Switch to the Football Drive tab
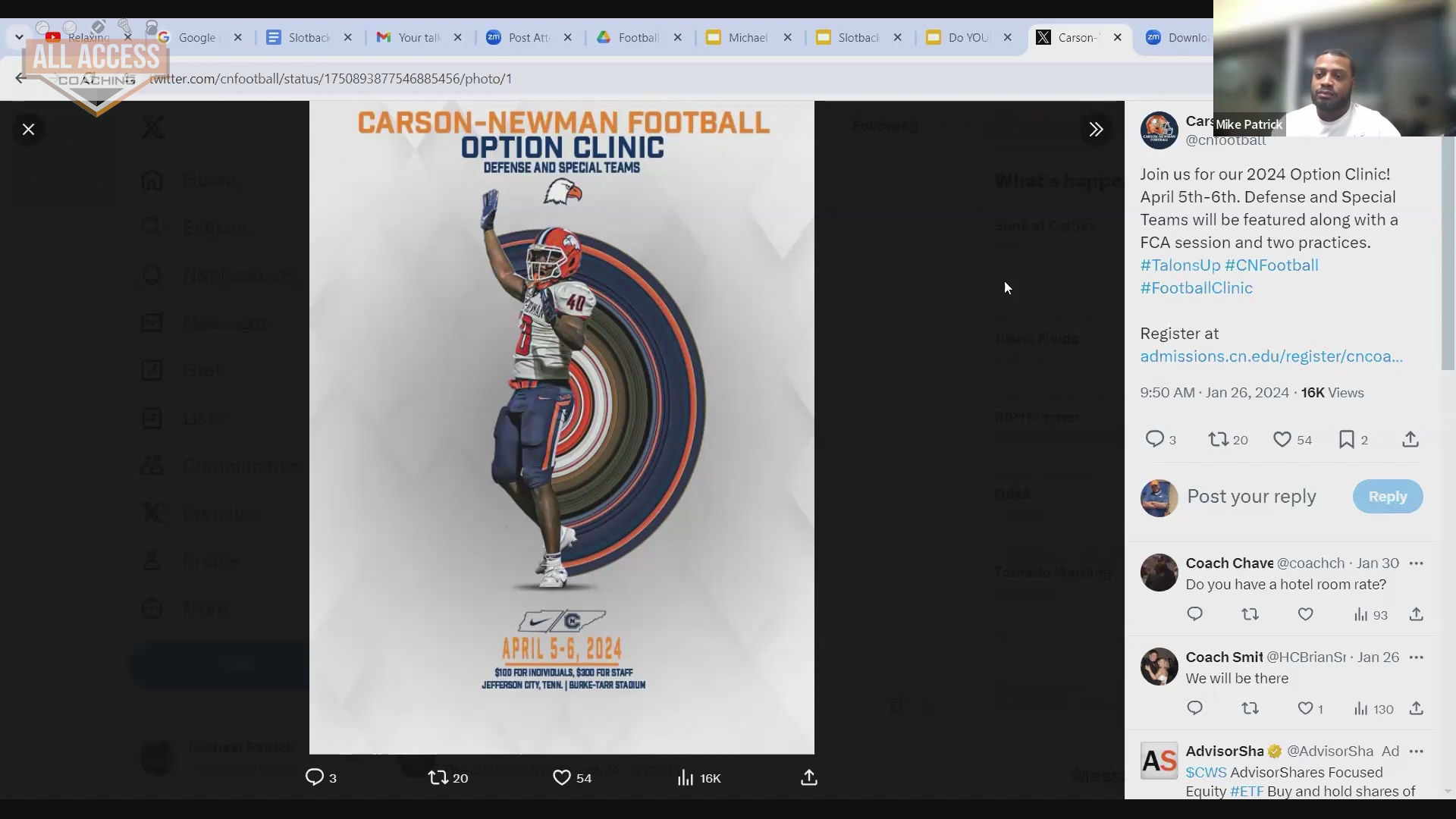Screen dimensions: 1456x819 (x=639, y=37)
